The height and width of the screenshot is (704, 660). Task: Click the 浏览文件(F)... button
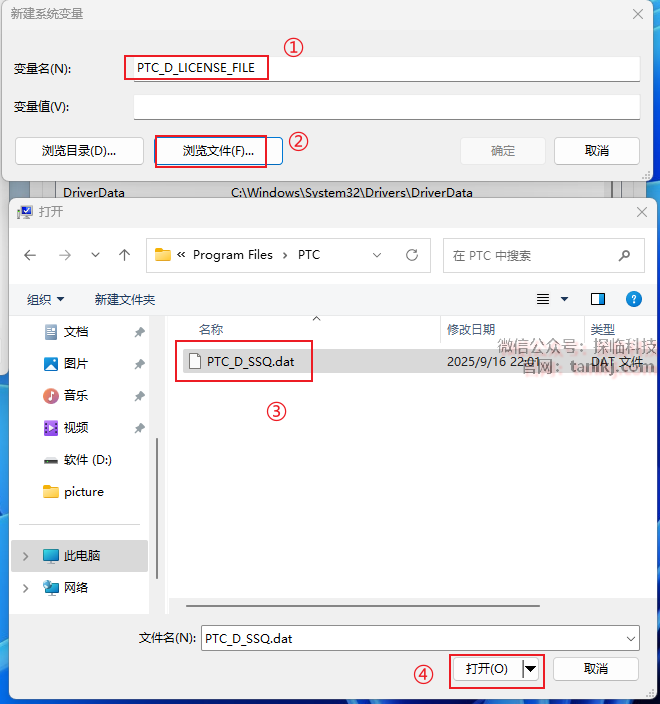218,151
